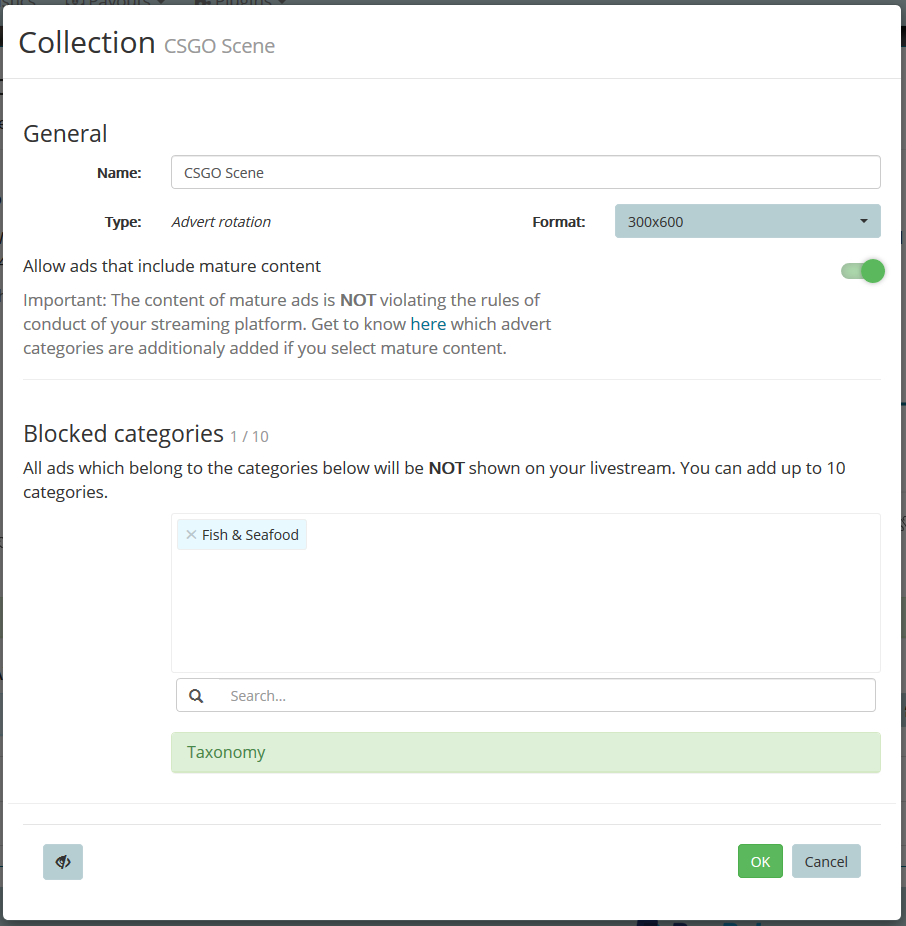Click the "Name:" field label
Screen dimensions: 906x926
(x=119, y=172)
